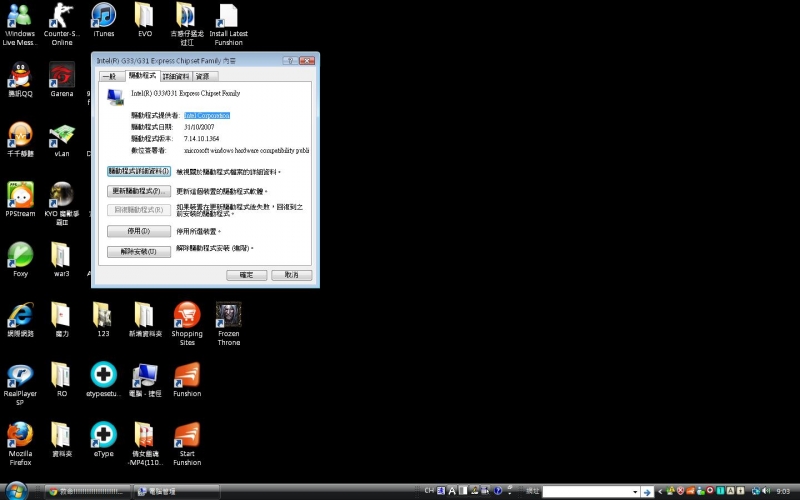Open the 資源 (Resources) tab
This screenshot has height=500, width=800.
pyautogui.click(x=203, y=77)
